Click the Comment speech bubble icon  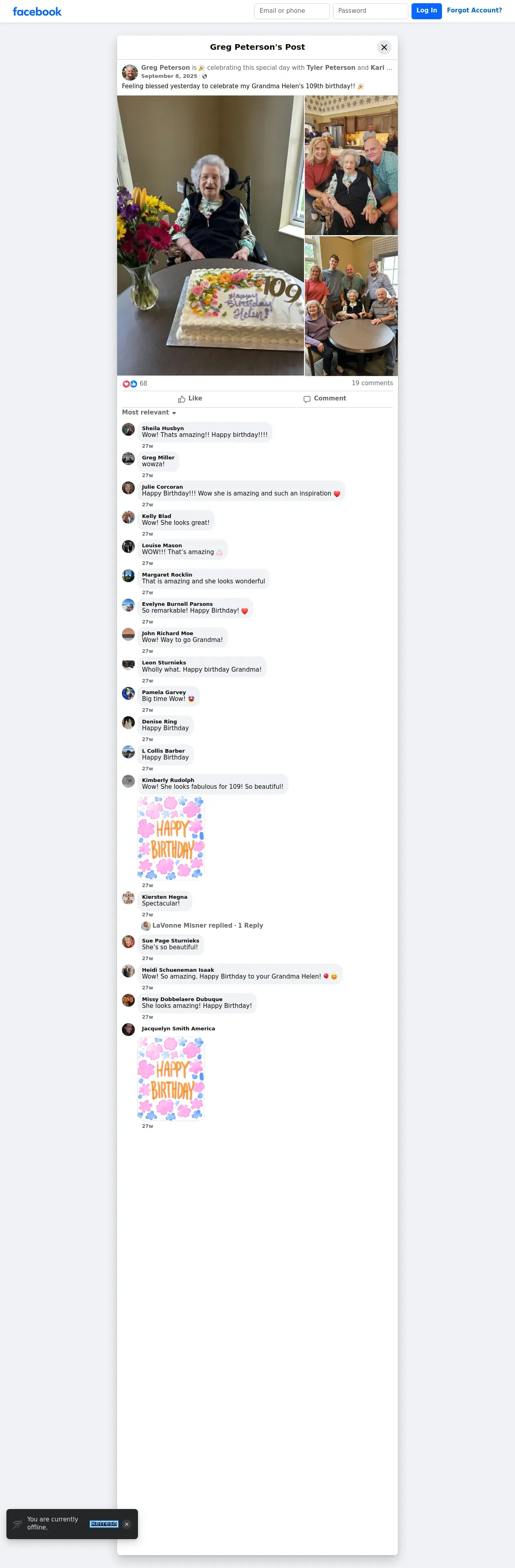pos(307,399)
